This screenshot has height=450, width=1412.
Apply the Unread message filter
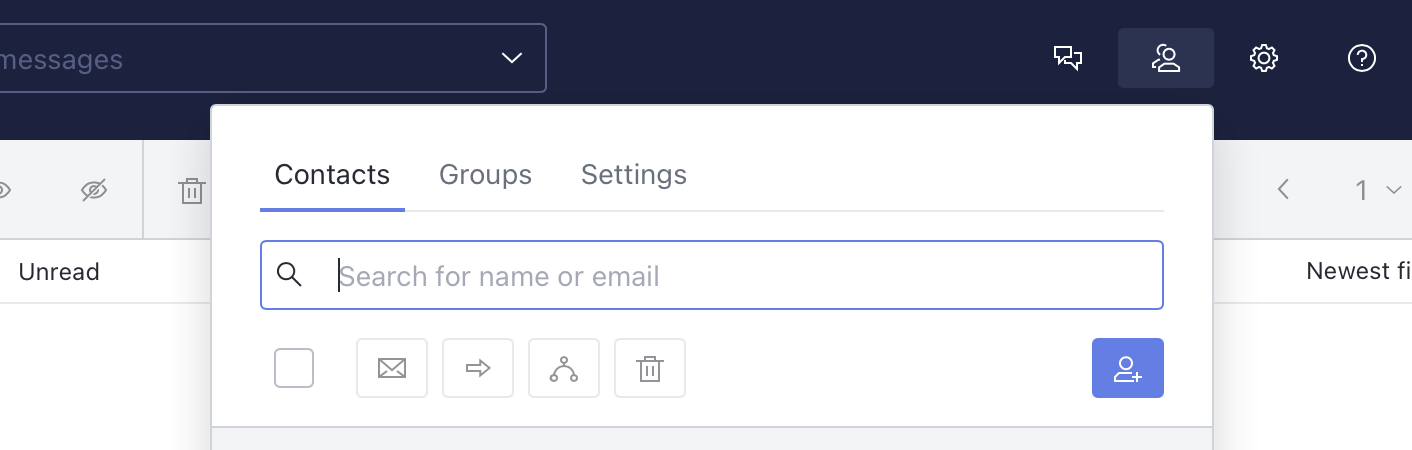pos(59,271)
